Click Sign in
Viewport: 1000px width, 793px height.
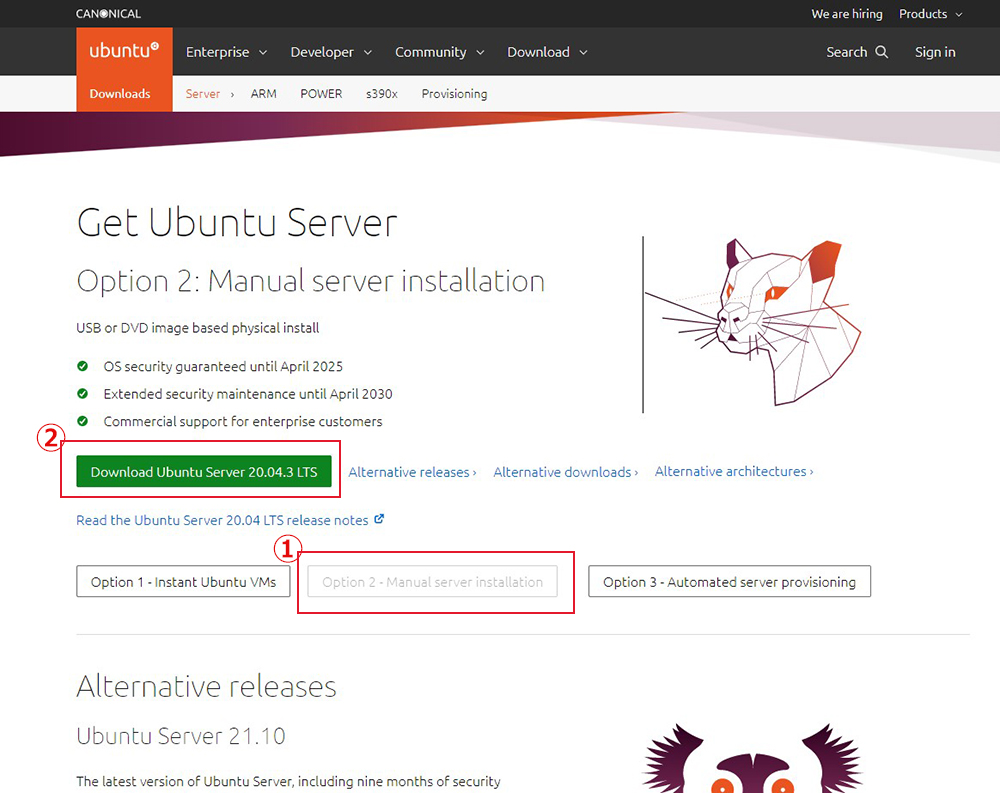(935, 52)
